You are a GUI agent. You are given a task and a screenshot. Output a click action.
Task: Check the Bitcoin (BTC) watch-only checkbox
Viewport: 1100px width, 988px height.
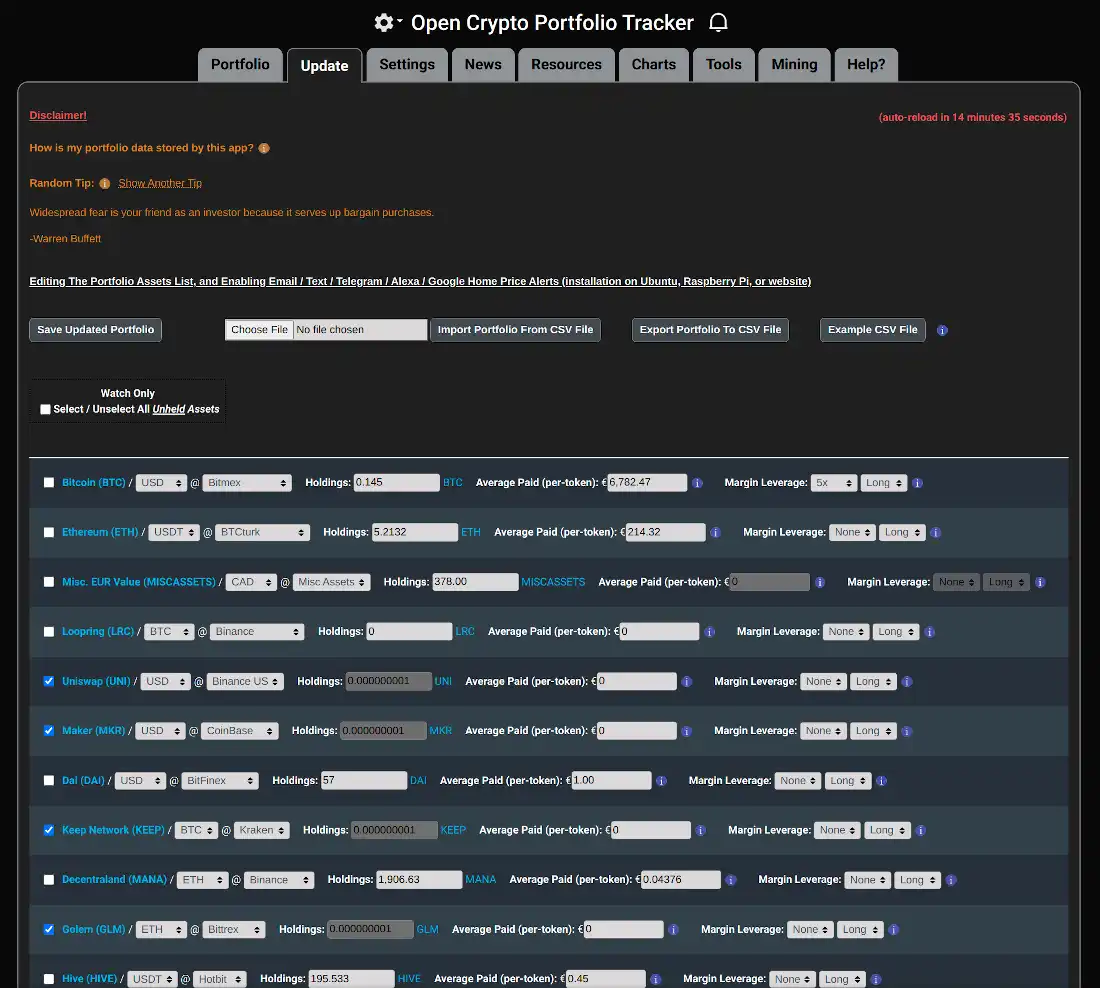pos(48,483)
